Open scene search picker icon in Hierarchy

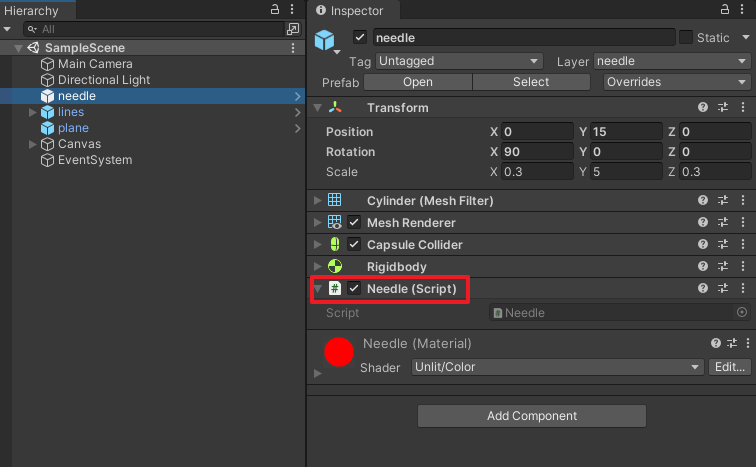[293, 29]
